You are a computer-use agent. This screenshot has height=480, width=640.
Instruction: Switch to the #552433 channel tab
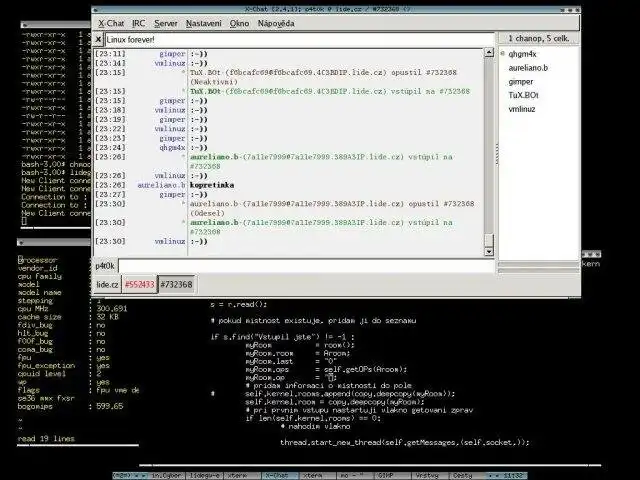pos(140,284)
